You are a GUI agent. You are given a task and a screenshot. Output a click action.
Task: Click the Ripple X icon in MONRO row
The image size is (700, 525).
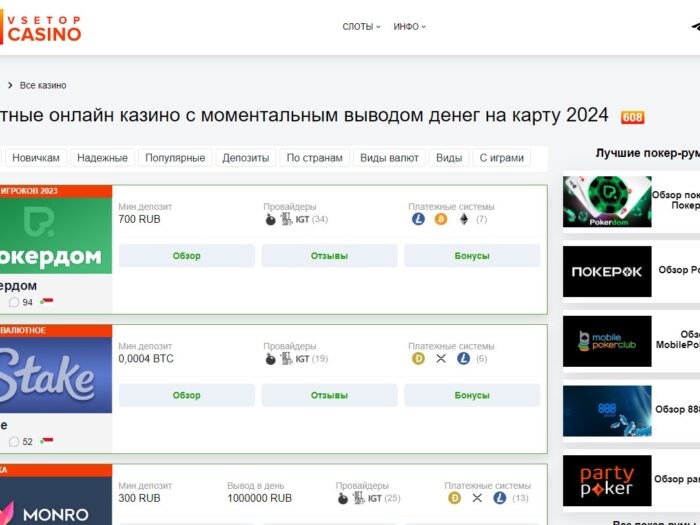click(x=477, y=498)
